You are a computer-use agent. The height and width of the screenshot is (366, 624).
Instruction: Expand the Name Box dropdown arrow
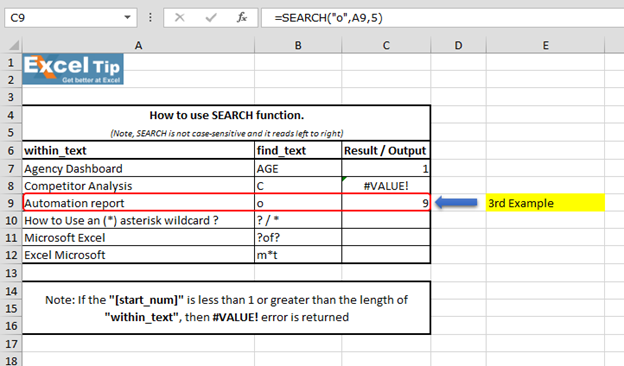coord(127,18)
